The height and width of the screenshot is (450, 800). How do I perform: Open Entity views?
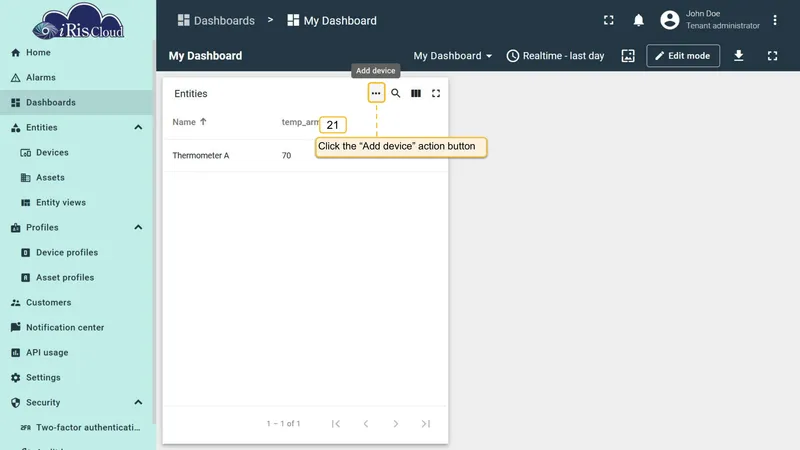click(77, 203)
